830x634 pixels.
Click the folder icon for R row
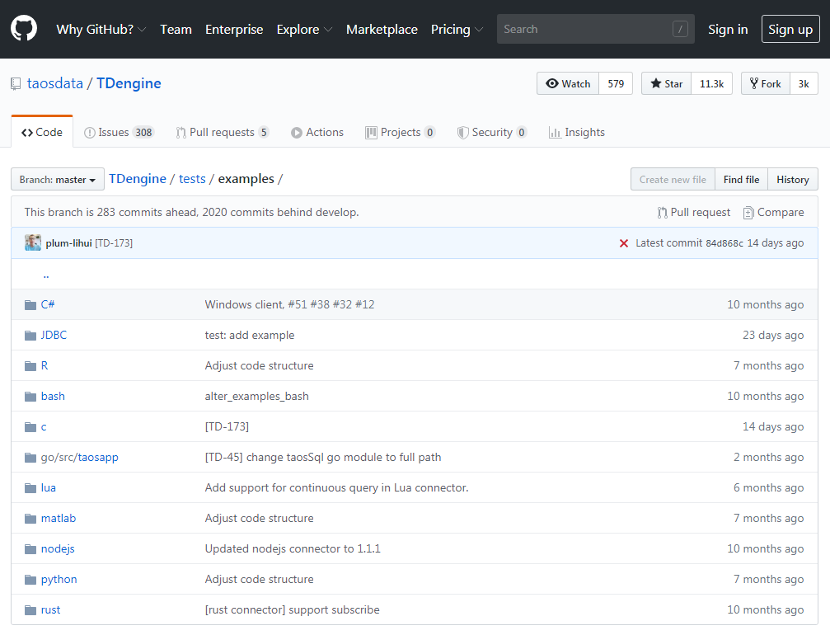pos(30,366)
